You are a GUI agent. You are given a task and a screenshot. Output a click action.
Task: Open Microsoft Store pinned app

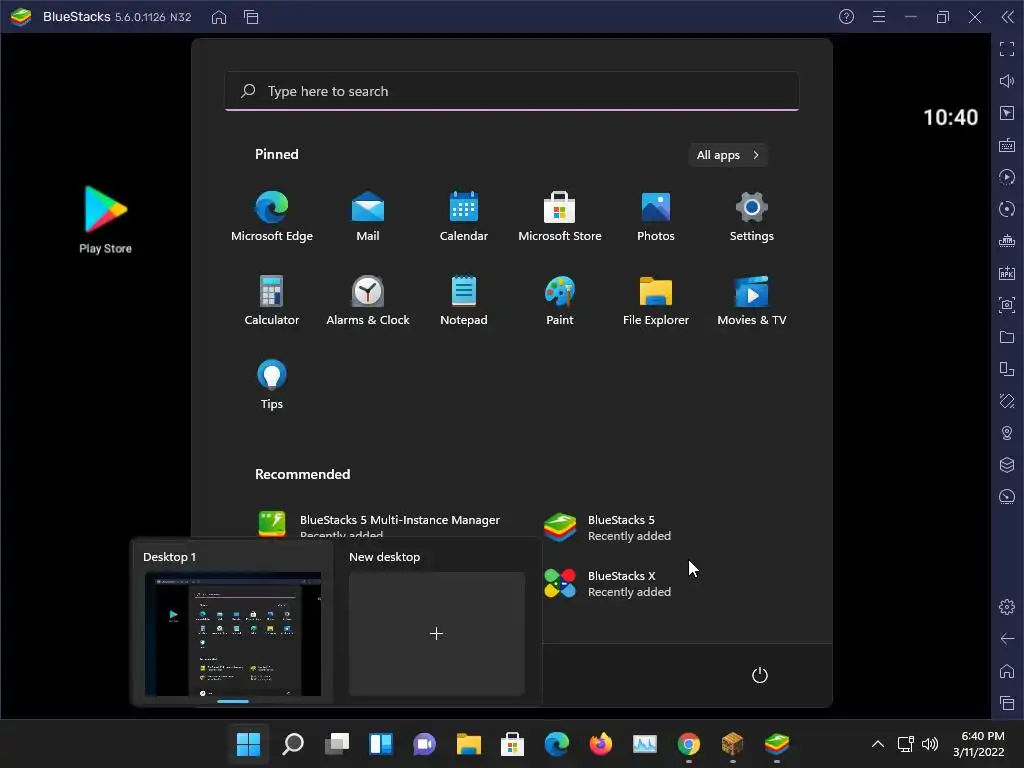coord(560,216)
